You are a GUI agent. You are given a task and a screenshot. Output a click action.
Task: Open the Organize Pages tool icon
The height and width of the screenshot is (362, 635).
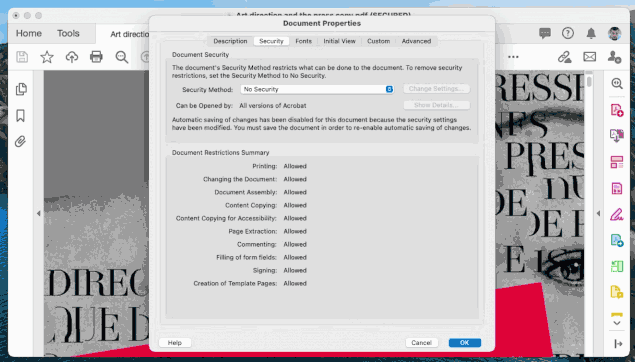(x=617, y=162)
